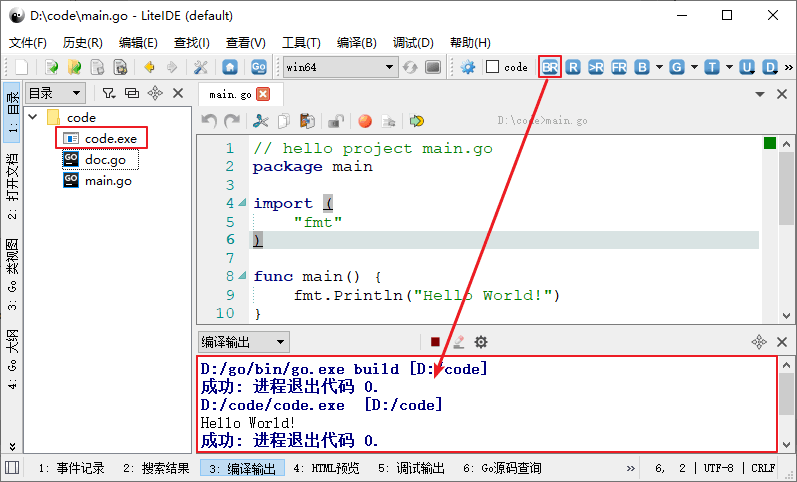Click the >R Run in terminal button
Viewport: 797px width, 482px height.
[596, 67]
